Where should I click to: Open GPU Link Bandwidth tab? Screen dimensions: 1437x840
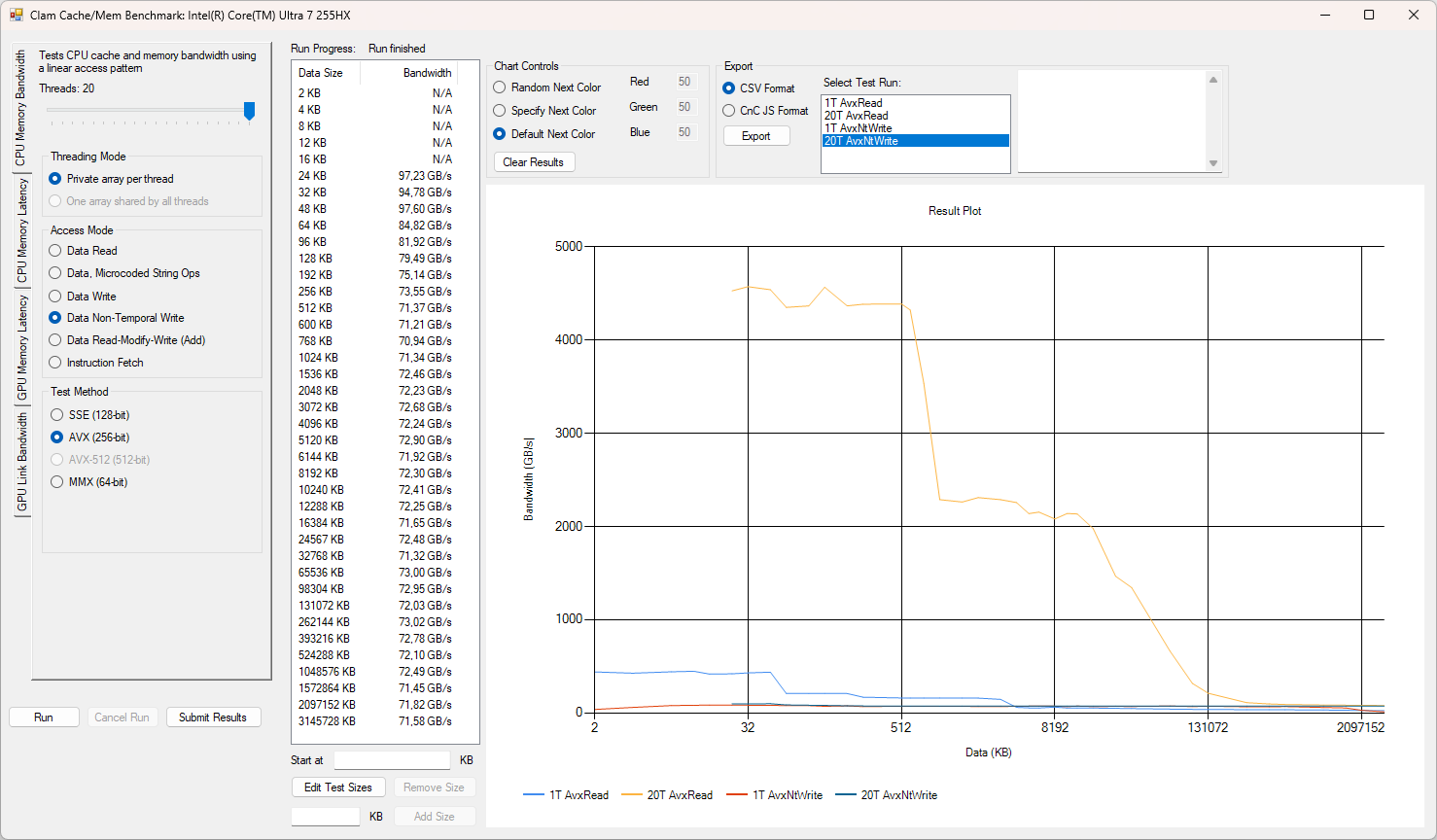tap(21, 463)
